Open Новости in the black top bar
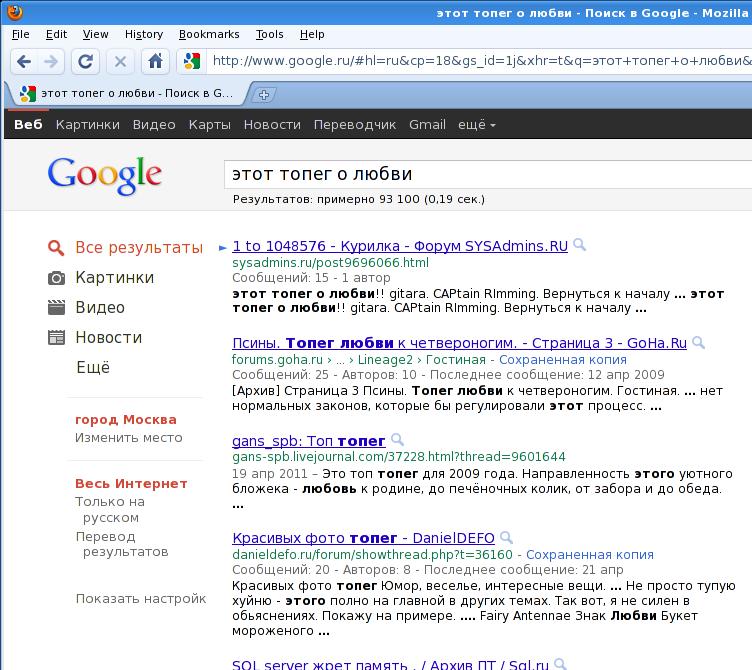This screenshot has width=752, height=670. tap(272, 125)
